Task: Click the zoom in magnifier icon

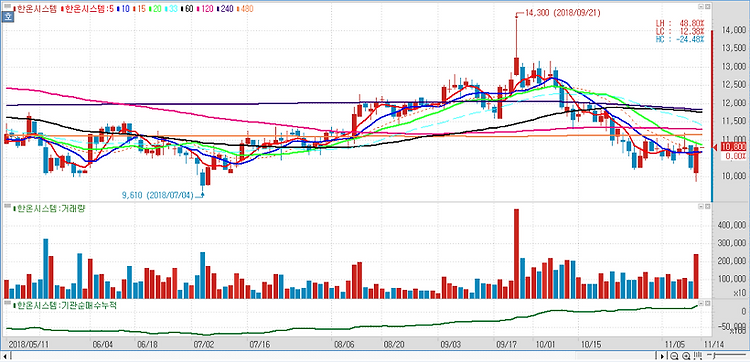Action: click(686, 356)
